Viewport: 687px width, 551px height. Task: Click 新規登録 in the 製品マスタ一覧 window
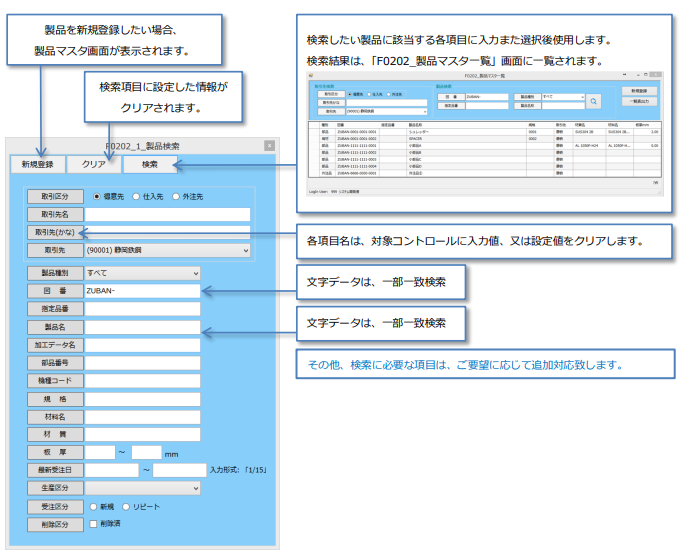point(639,91)
